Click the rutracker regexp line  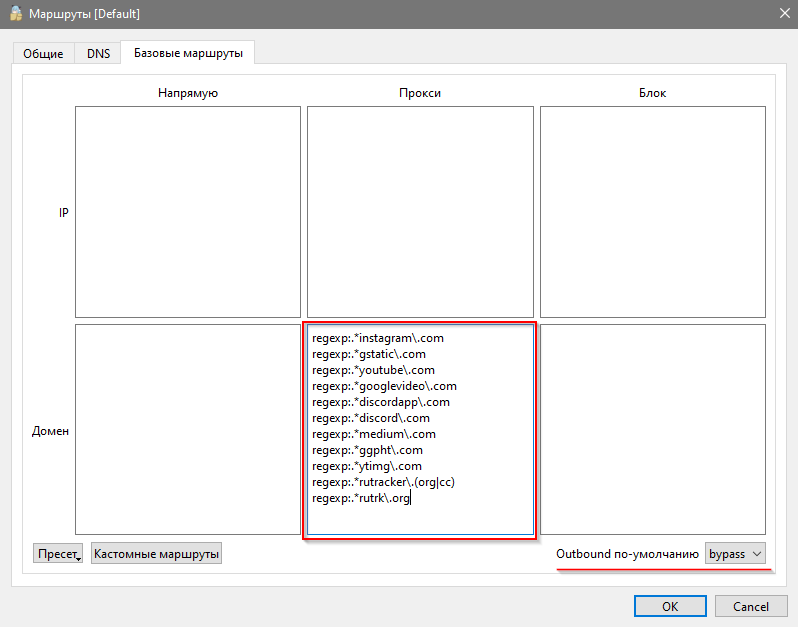tap(384, 482)
